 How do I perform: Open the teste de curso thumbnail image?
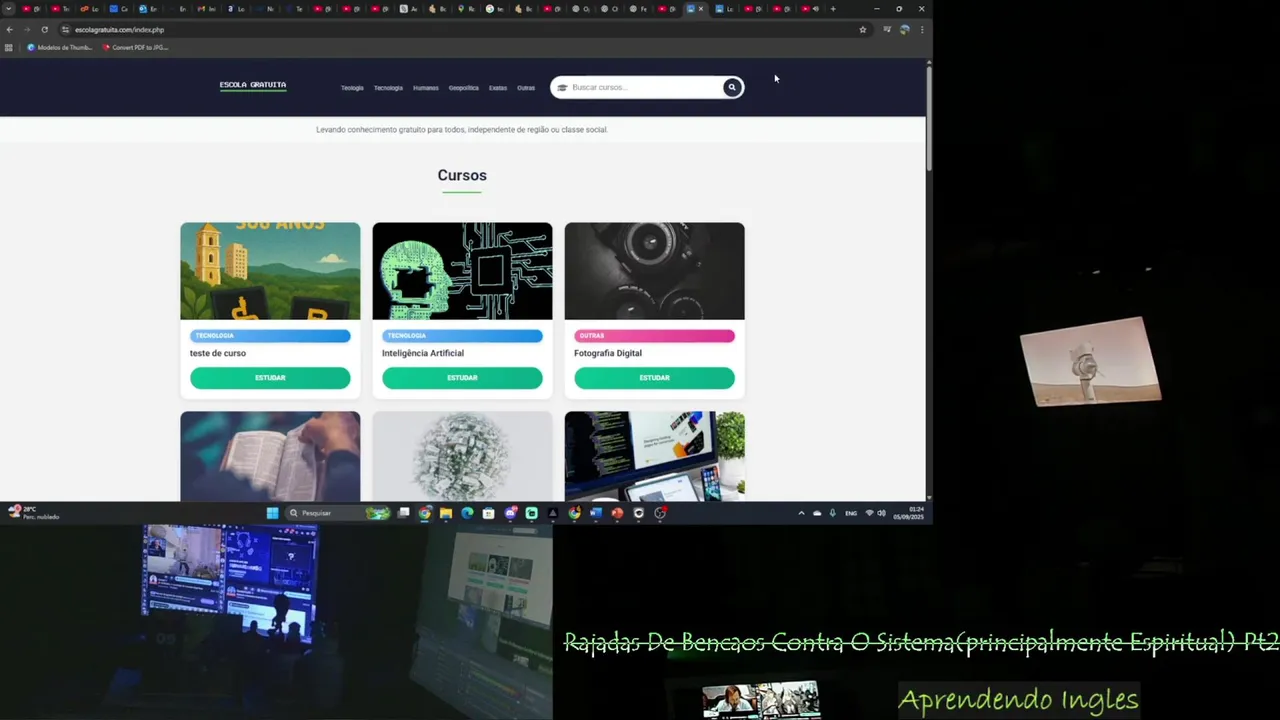point(270,271)
